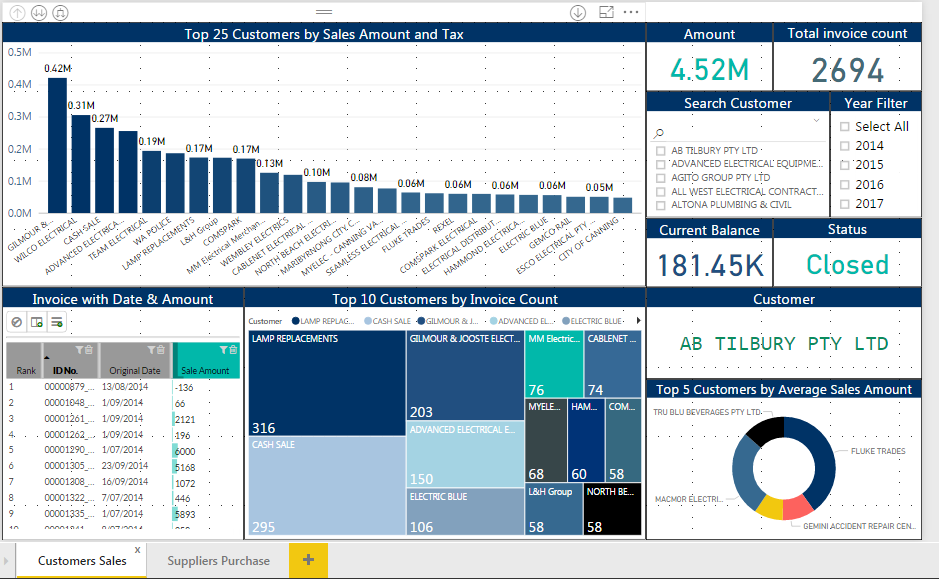Close the Customers Sales tab with x

pos(137,550)
